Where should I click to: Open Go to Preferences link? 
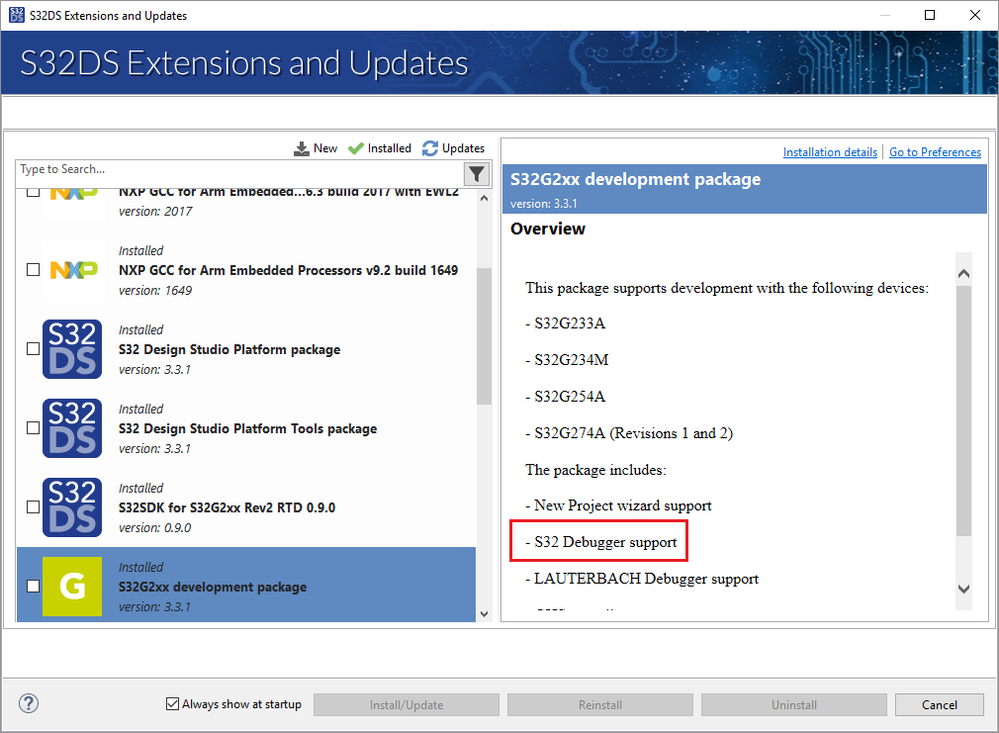pos(935,152)
